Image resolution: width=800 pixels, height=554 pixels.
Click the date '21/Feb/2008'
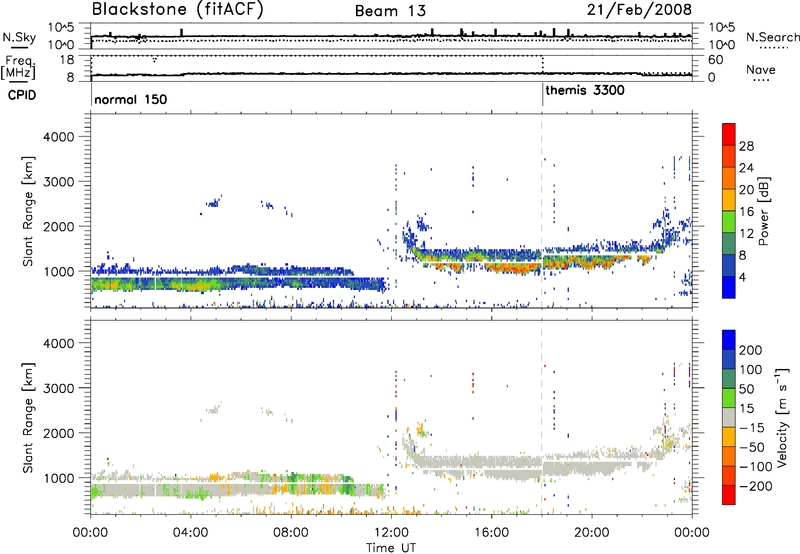click(x=639, y=9)
